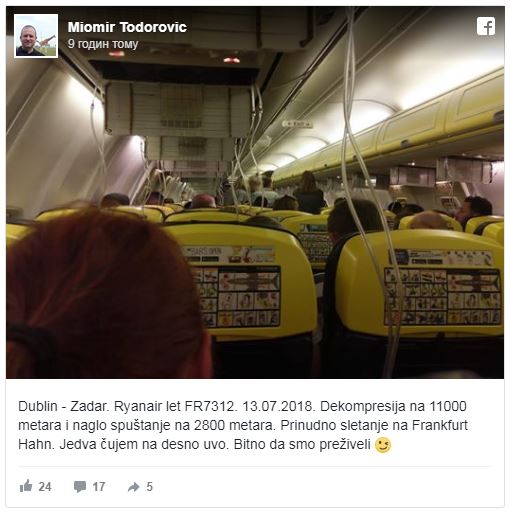Click the share arrow icon

pos(134,487)
